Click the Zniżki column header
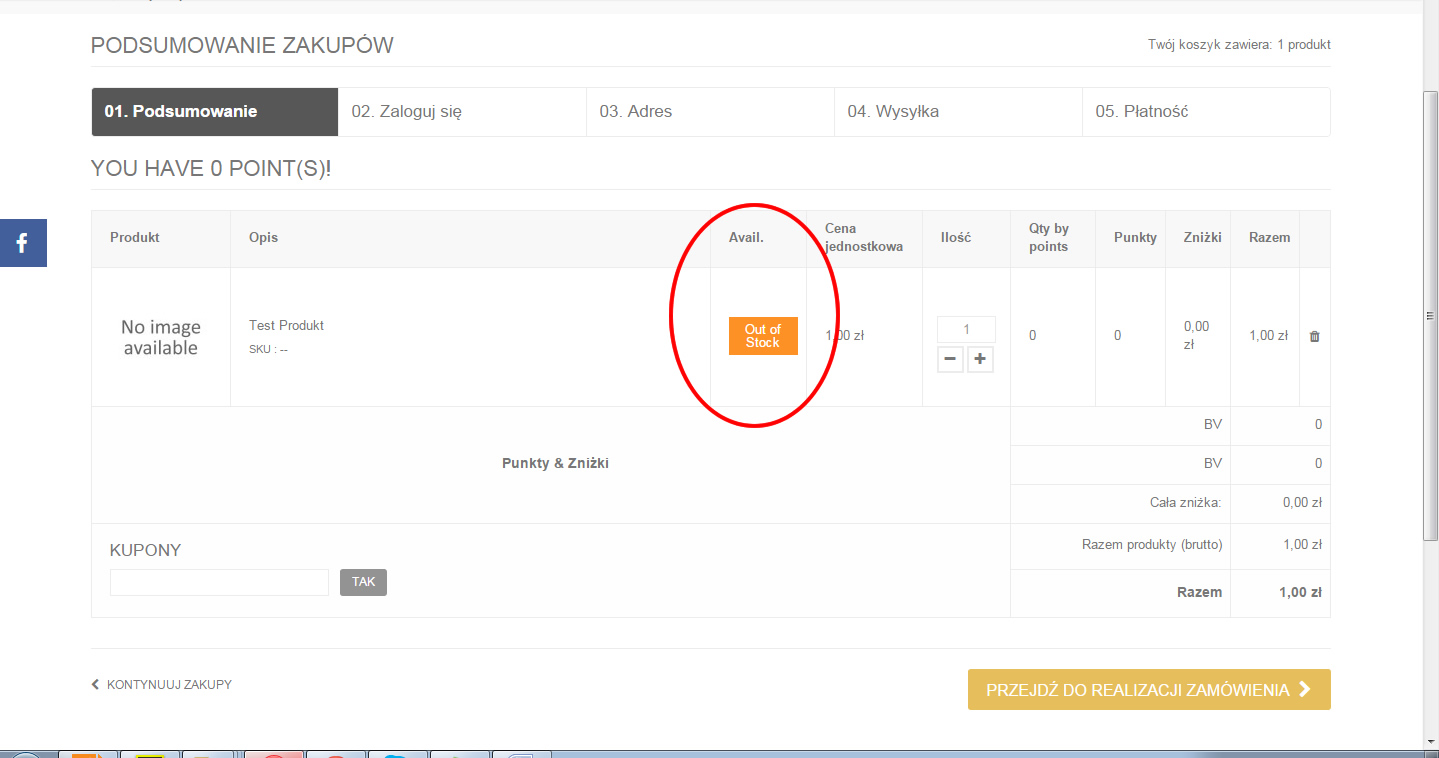 [x=1202, y=238]
